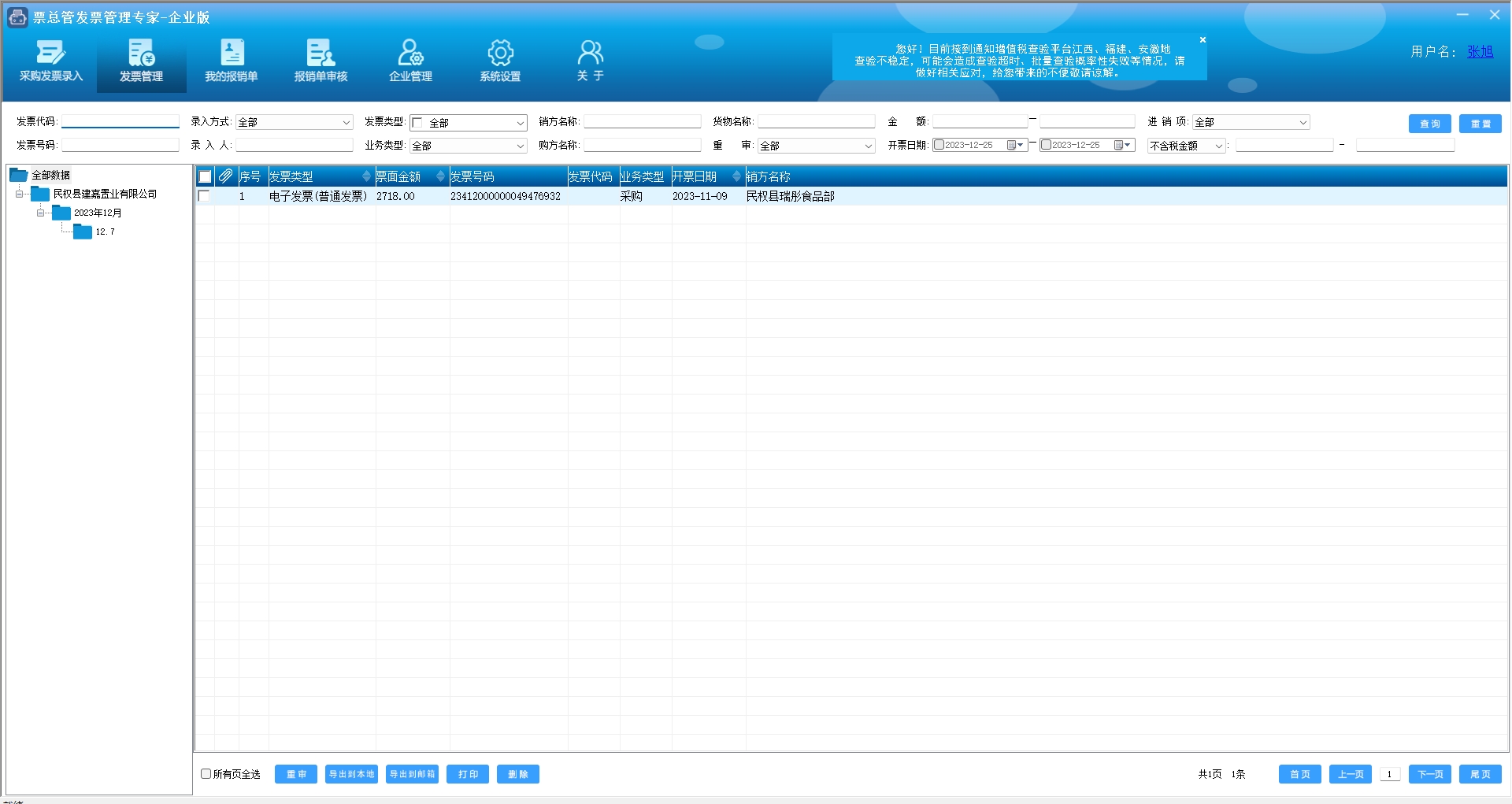Open the 录入方式 dropdown
1512x804 pixels.
pyautogui.click(x=346, y=122)
